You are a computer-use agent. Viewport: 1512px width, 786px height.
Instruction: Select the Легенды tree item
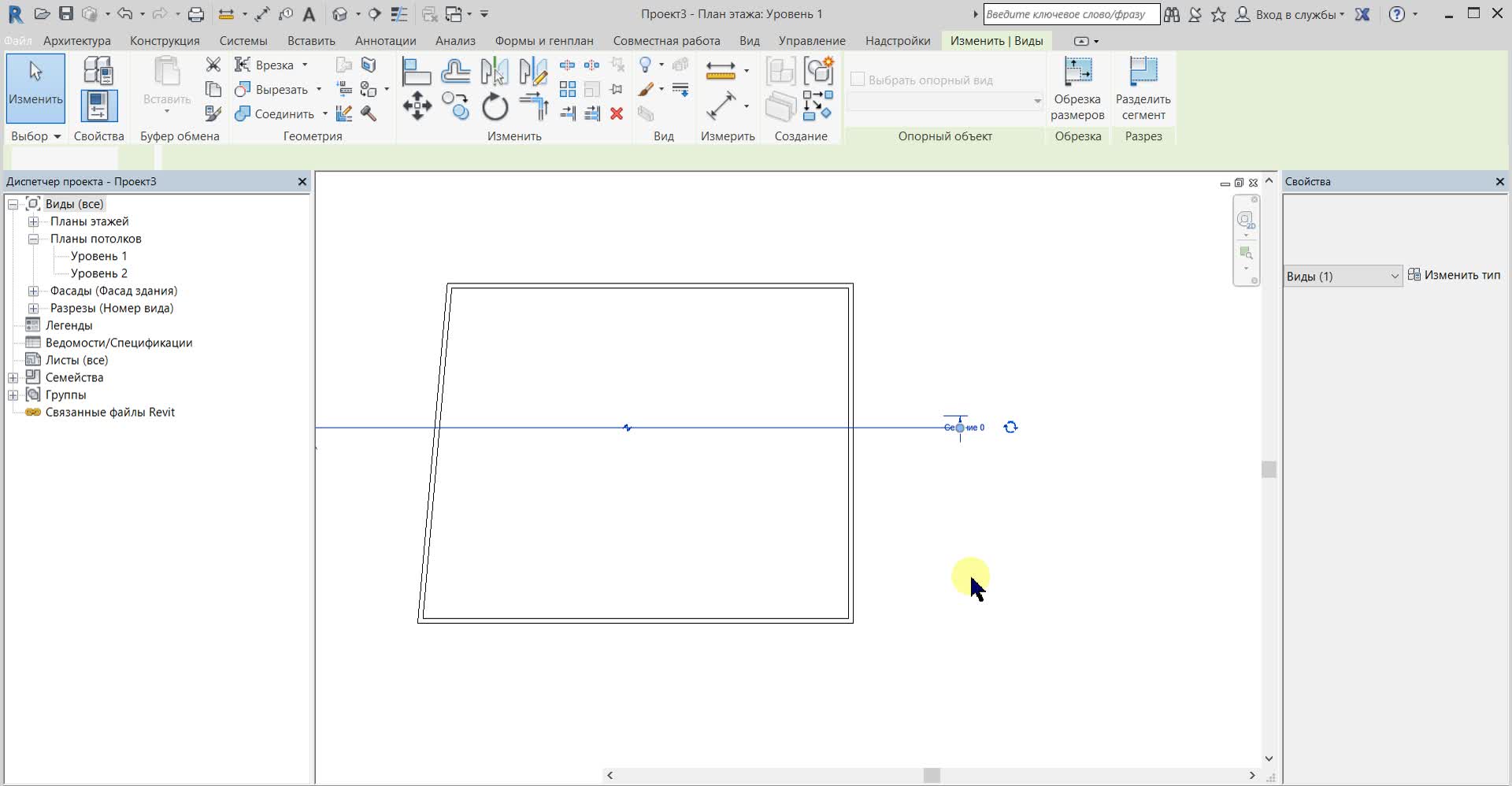[x=69, y=325]
